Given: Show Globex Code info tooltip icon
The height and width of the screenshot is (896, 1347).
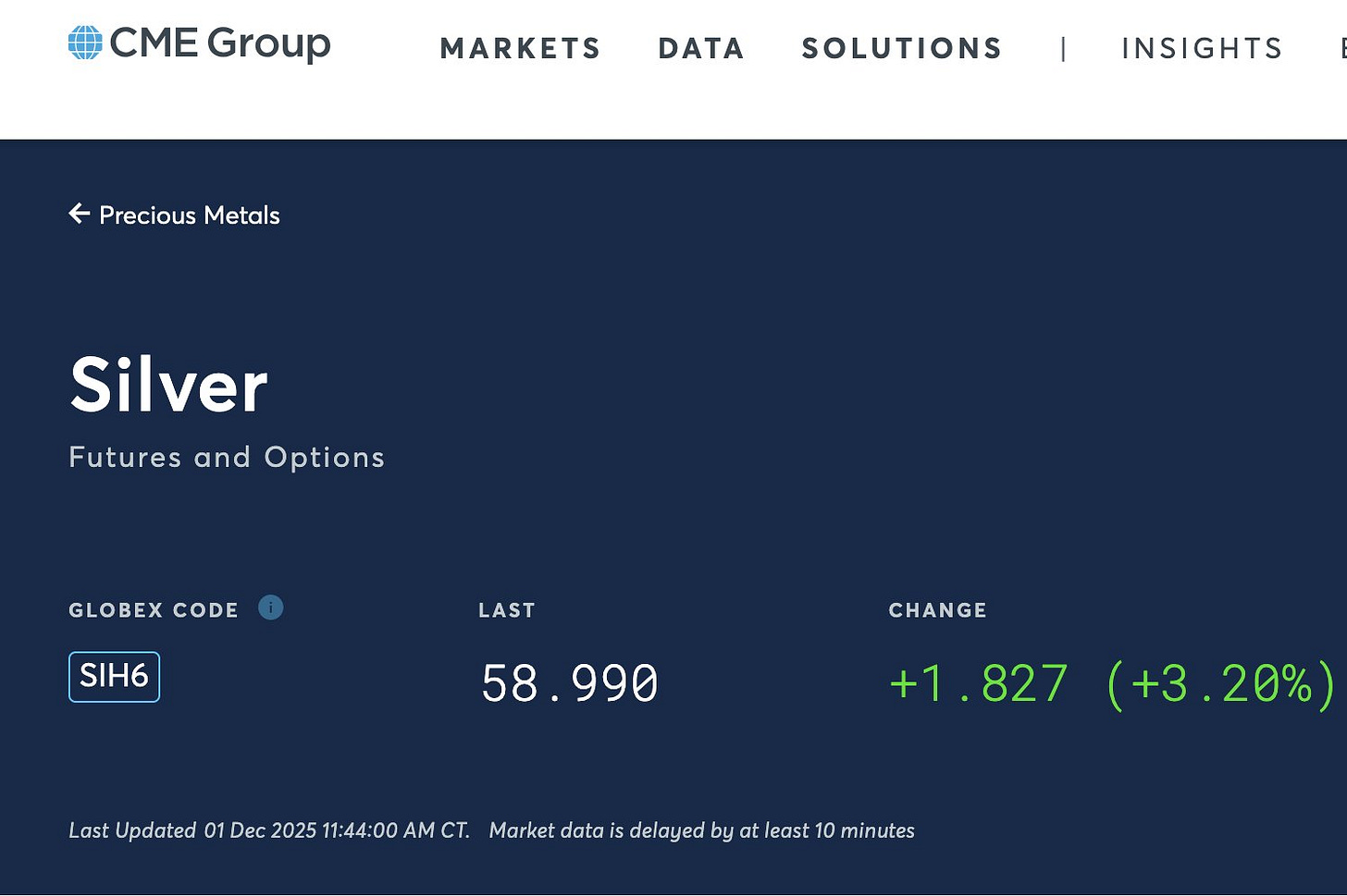Looking at the screenshot, I should coord(270,608).
